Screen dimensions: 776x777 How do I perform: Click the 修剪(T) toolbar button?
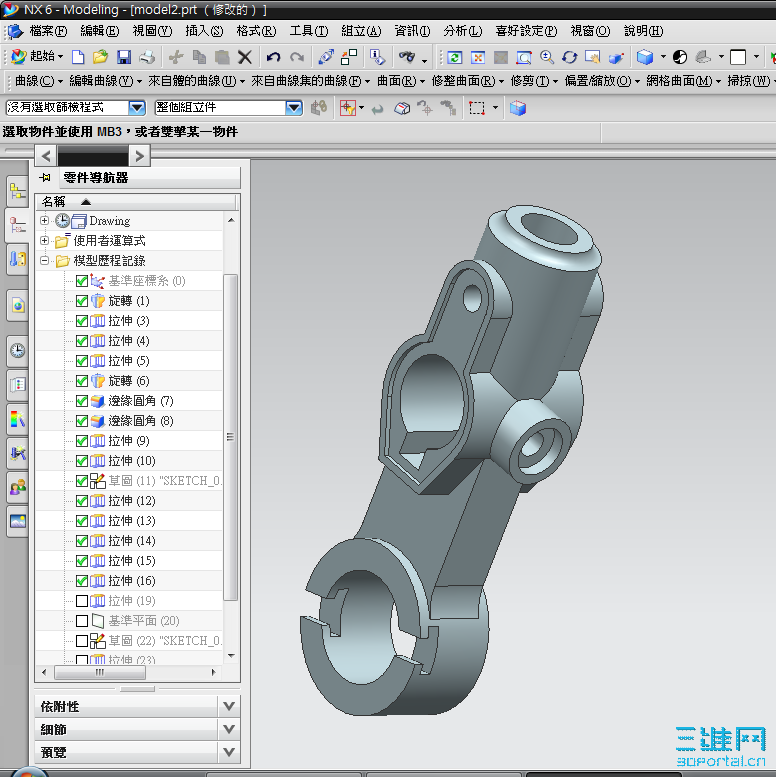(x=534, y=81)
